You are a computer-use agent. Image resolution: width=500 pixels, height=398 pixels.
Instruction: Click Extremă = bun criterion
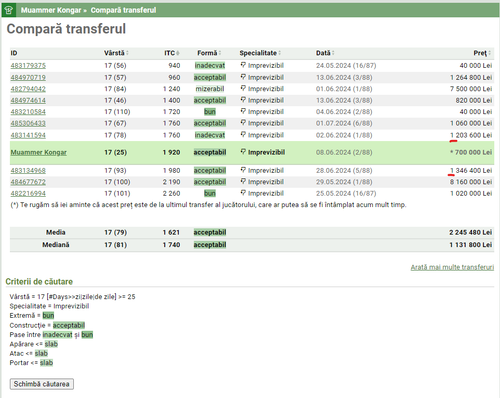(x=32, y=316)
